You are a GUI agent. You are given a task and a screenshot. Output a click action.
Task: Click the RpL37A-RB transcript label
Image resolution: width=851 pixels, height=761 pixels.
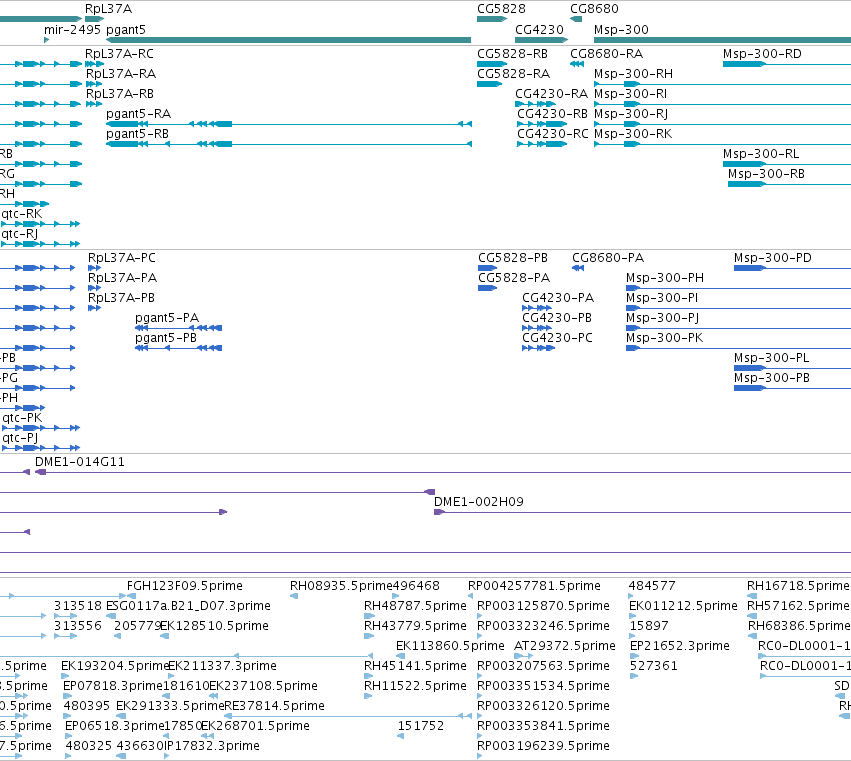[x=119, y=94]
